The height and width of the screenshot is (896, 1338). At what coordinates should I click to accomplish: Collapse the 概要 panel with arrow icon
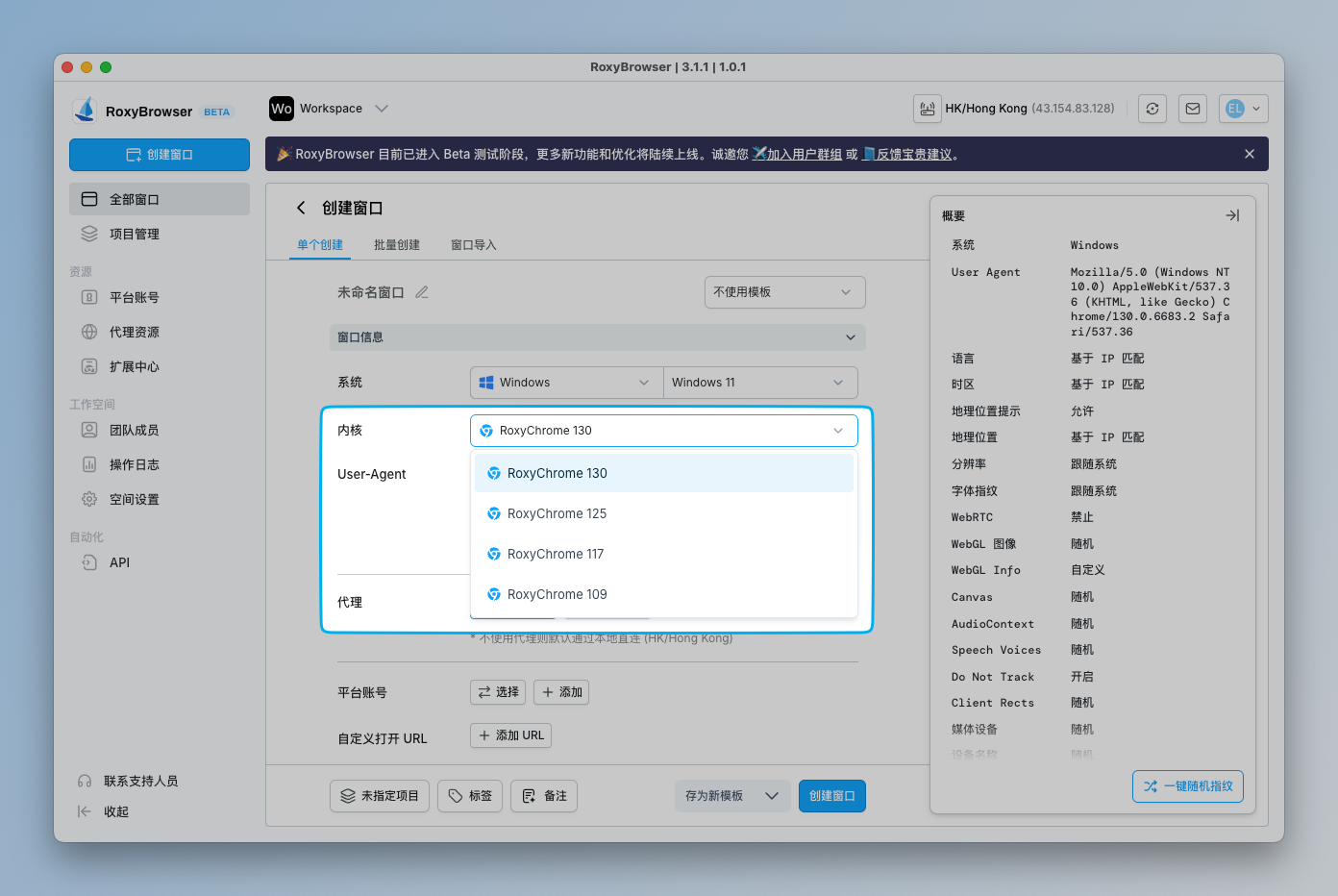(1232, 215)
